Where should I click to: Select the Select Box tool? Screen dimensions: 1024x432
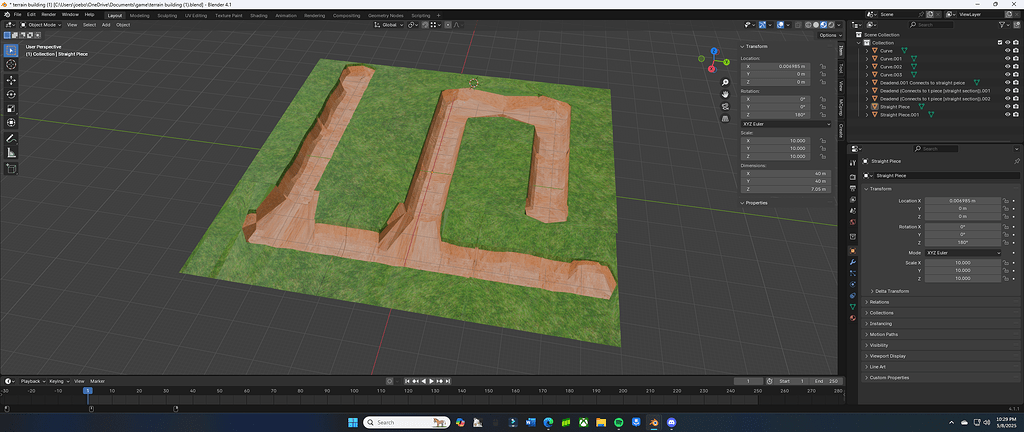[x=11, y=50]
